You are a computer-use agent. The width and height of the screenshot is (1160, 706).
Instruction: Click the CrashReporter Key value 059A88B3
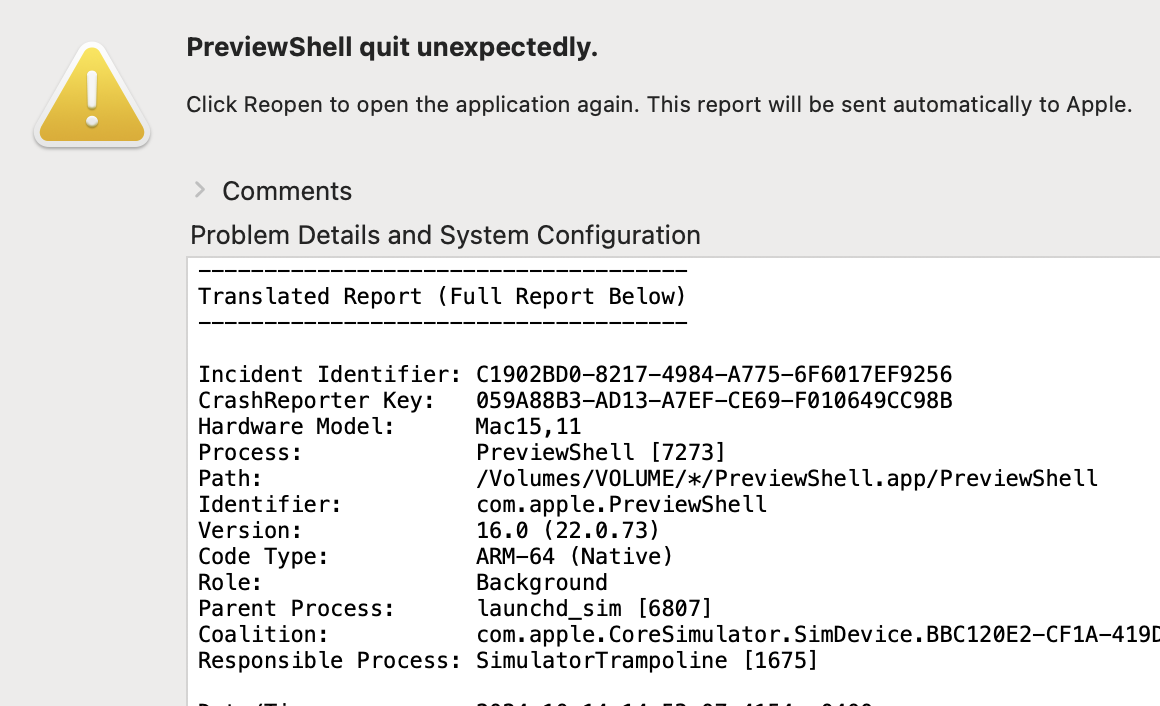[x=714, y=400]
